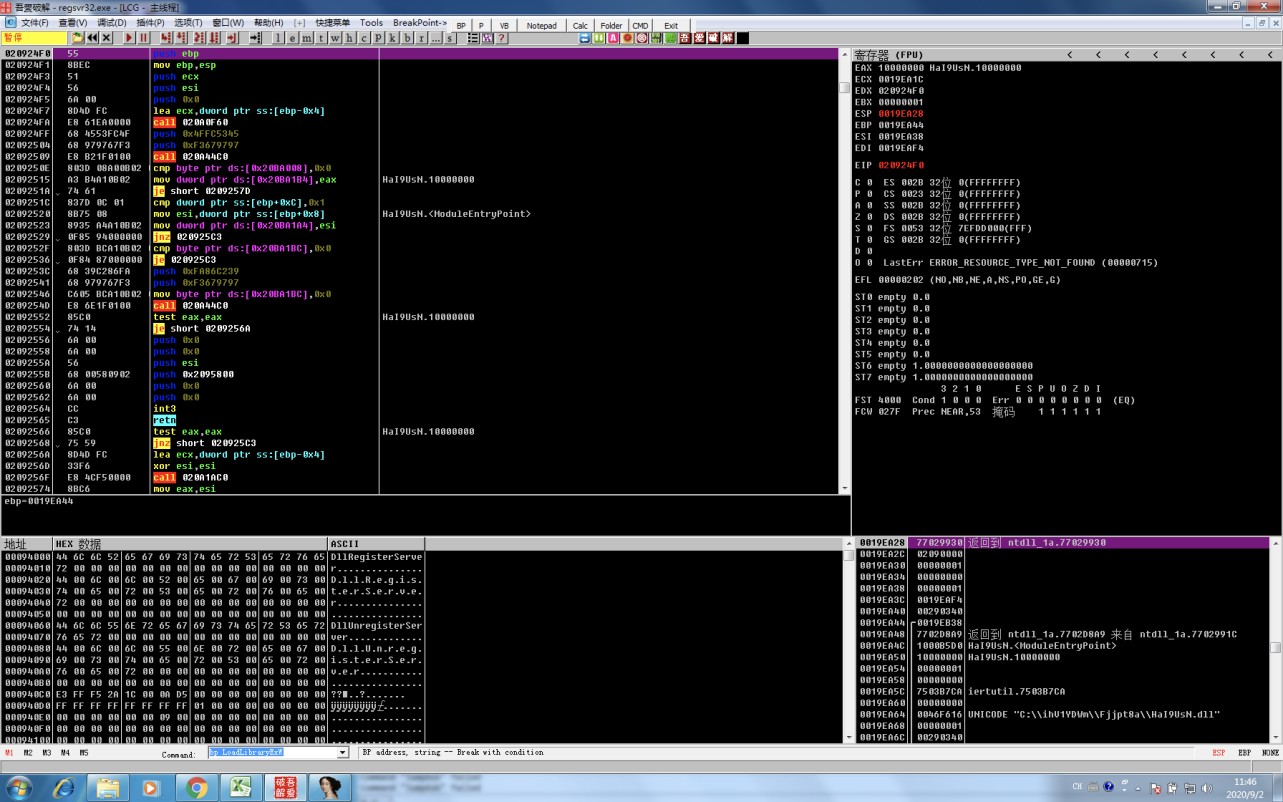Click the red Run play icon
The image size is (1283, 802).
[129, 38]
